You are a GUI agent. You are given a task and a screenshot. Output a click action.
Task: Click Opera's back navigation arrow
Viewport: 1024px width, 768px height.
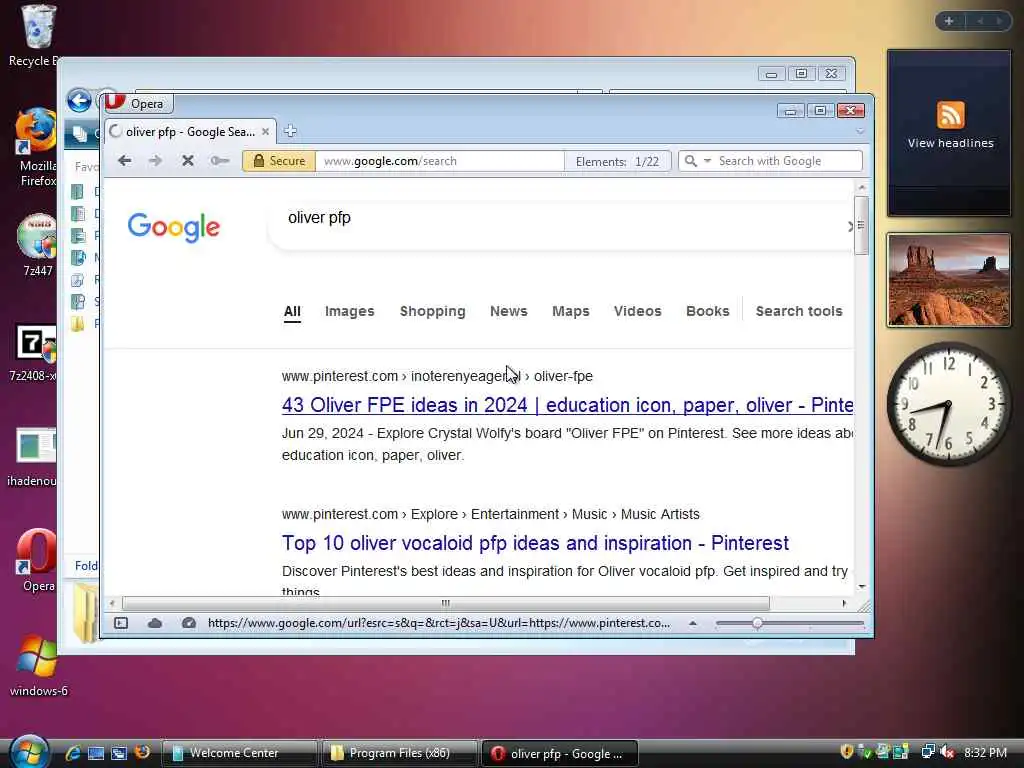click(125, 161)
